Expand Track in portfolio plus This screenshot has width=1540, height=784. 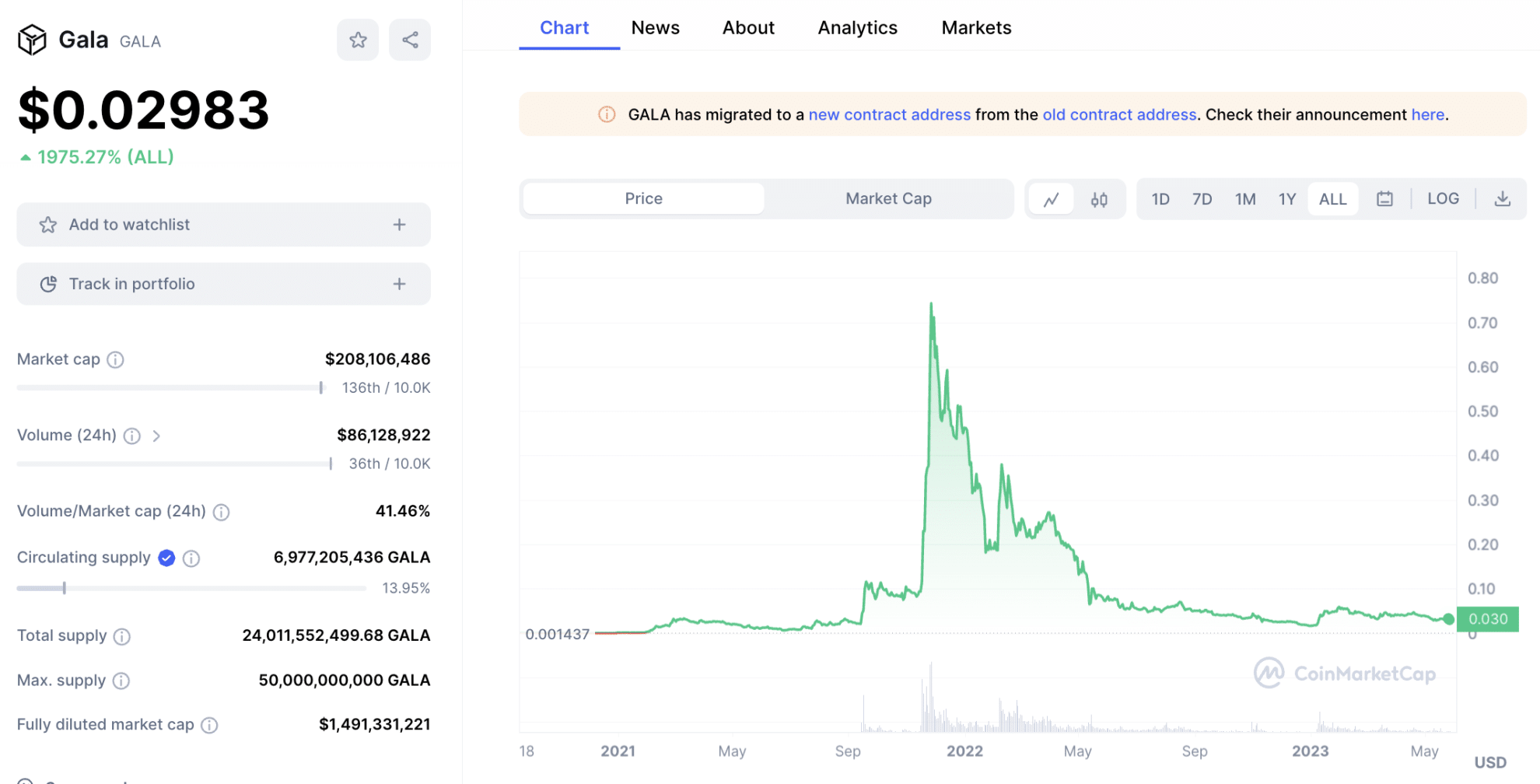click(399, 284)
